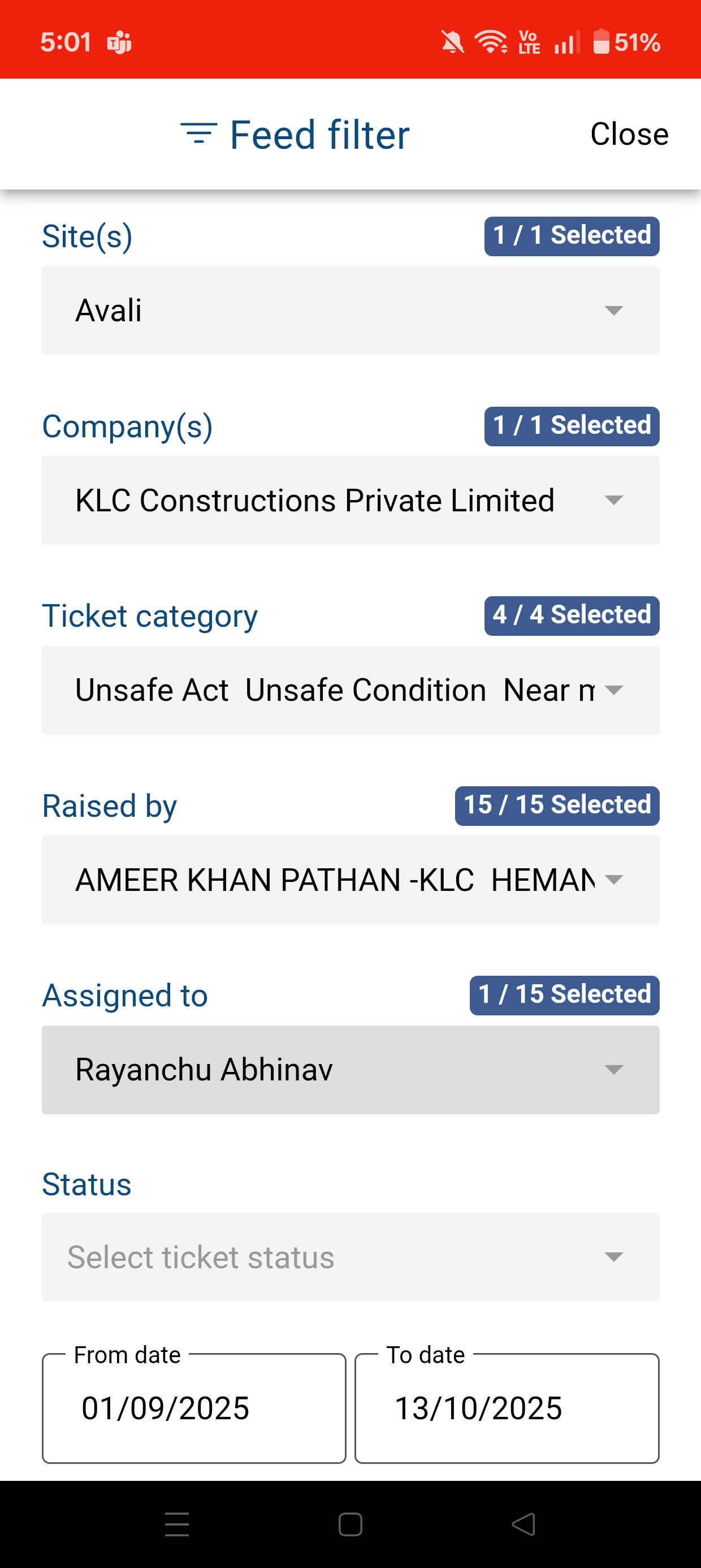Tap the Wi-Fi signal icon

pyautogui.click(x=491, y=42)
